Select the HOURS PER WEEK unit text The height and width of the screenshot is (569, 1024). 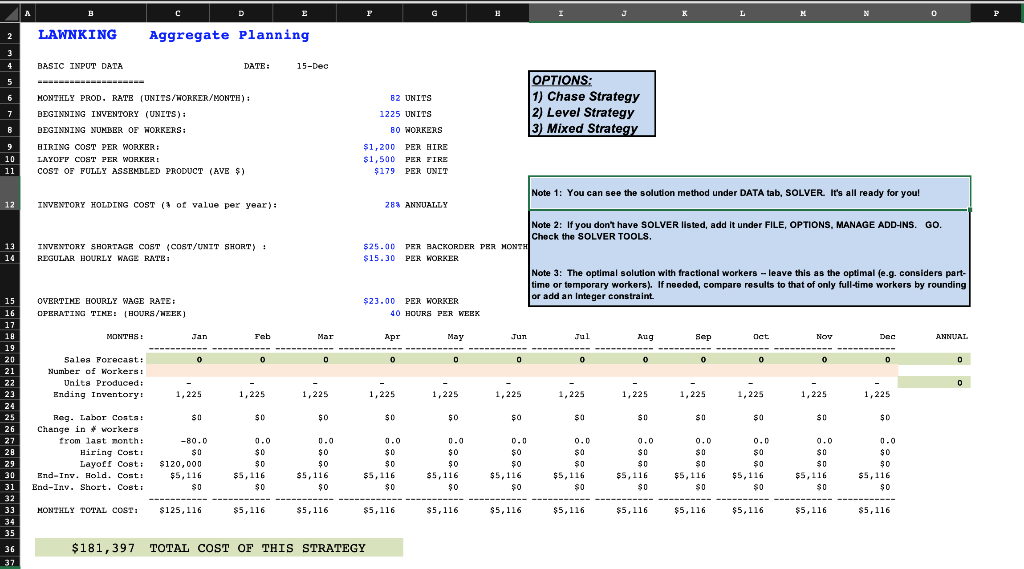(443, 314)
